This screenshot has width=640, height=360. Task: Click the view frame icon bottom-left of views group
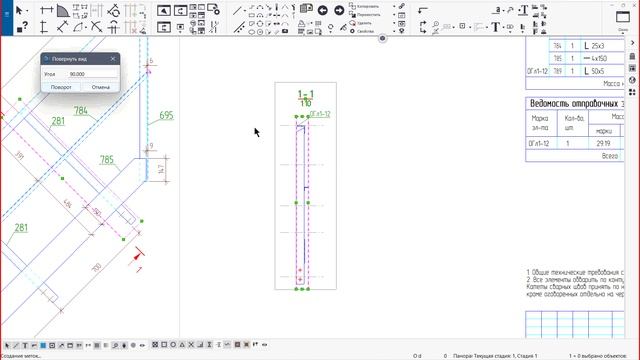164,27
